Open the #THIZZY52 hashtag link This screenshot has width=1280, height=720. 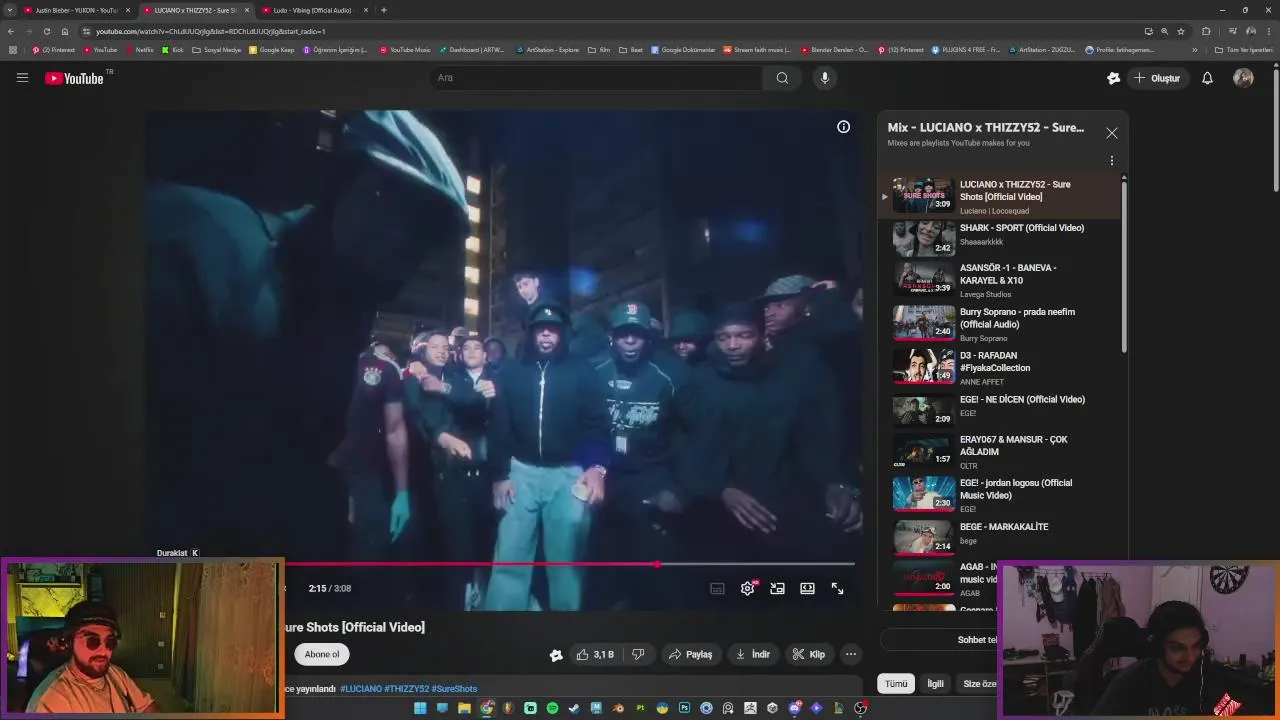(x=406, y=689)
